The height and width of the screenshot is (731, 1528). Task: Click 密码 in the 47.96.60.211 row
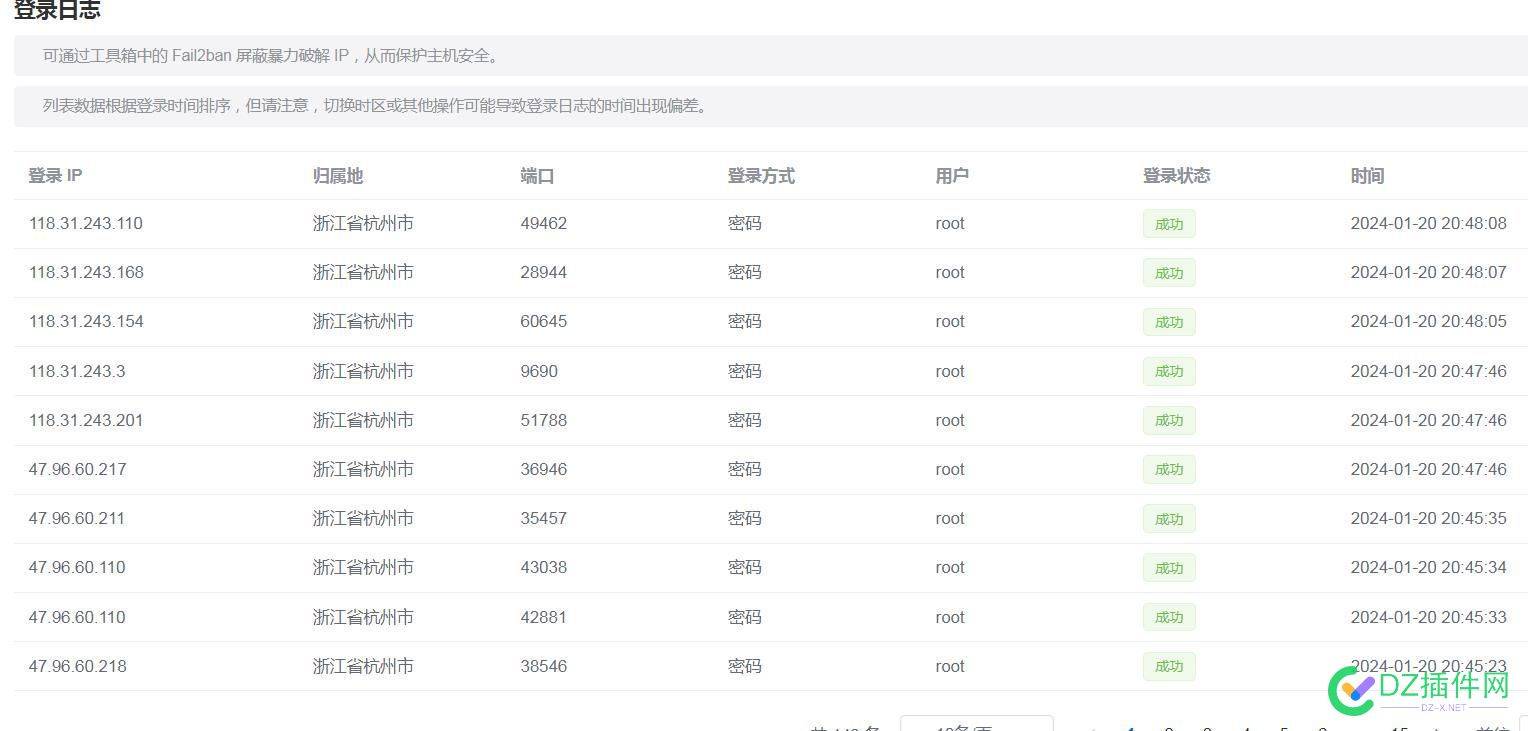[744, 519]
